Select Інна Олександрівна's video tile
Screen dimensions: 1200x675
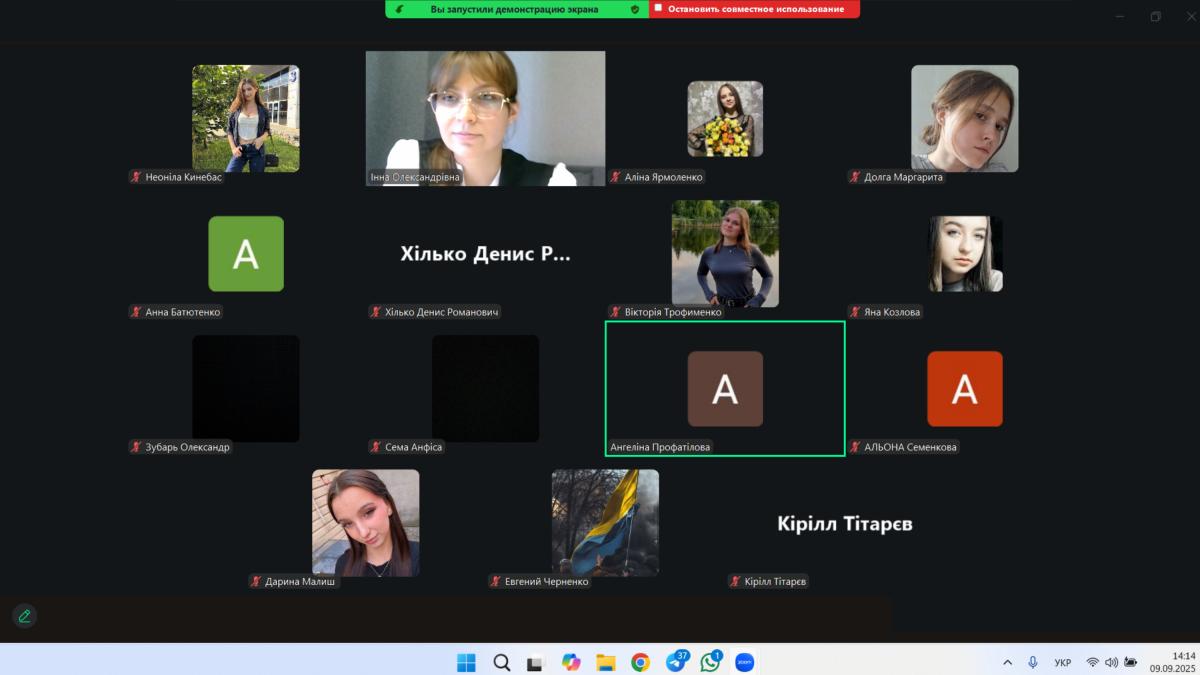[x=485, y=118]
